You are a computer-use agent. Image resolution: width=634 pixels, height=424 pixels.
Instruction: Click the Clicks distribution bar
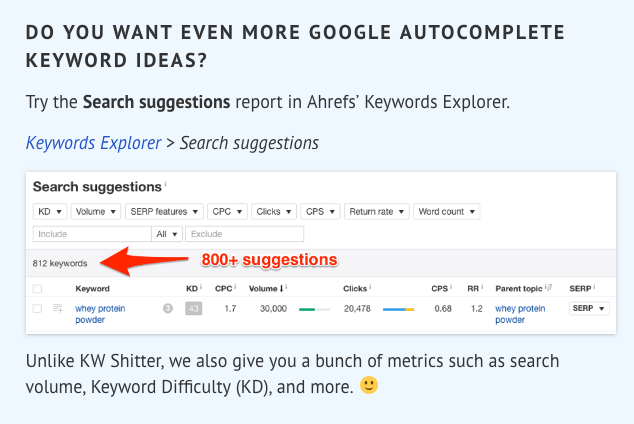click(398, 309)
